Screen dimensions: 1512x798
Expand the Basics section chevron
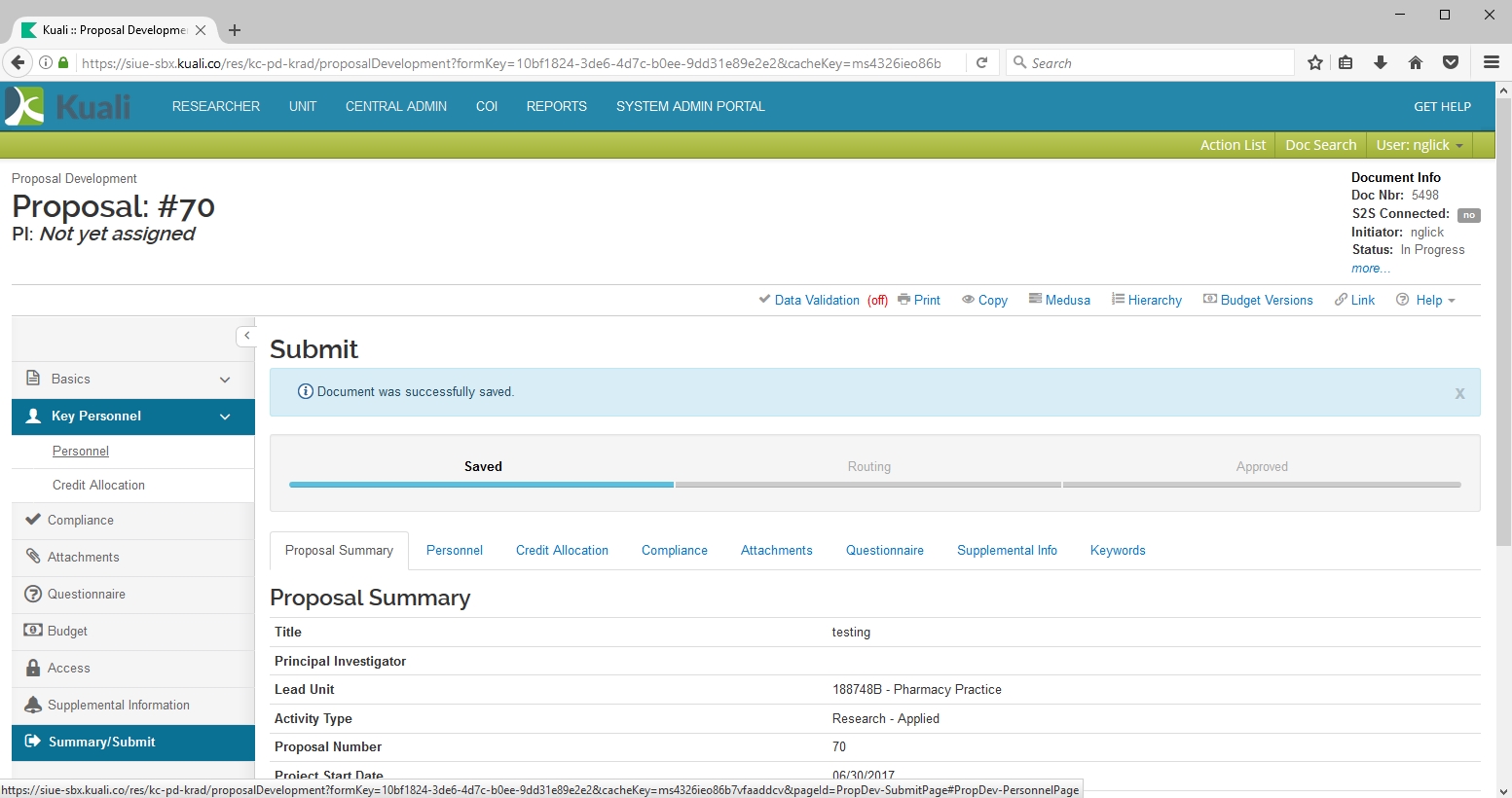[x=225, y=380]
